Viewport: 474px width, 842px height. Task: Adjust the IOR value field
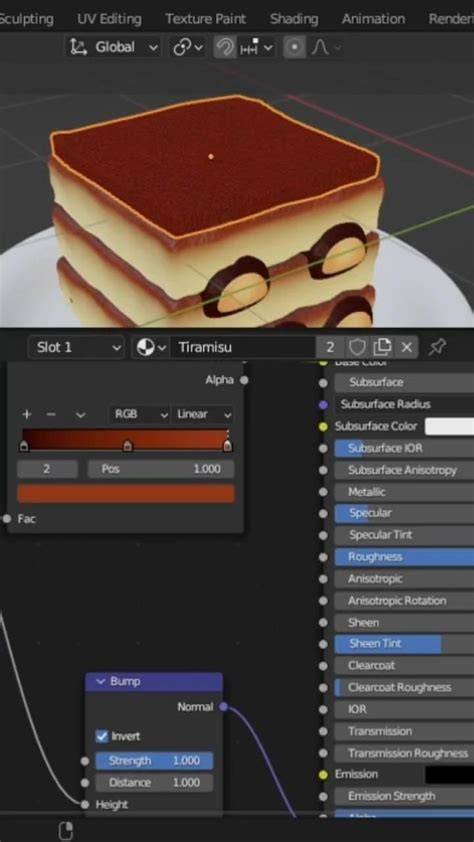(x=404, y=709)
